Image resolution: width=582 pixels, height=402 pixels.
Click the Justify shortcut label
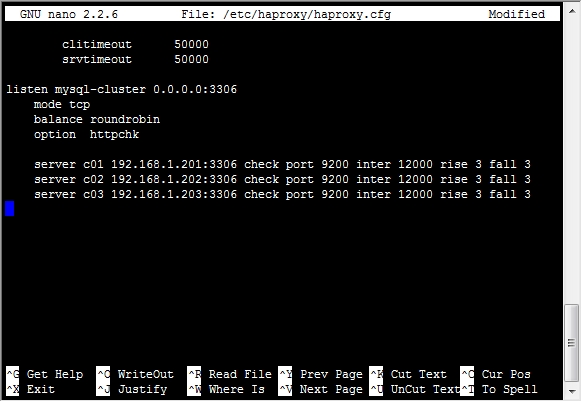(x=143, y=389)
